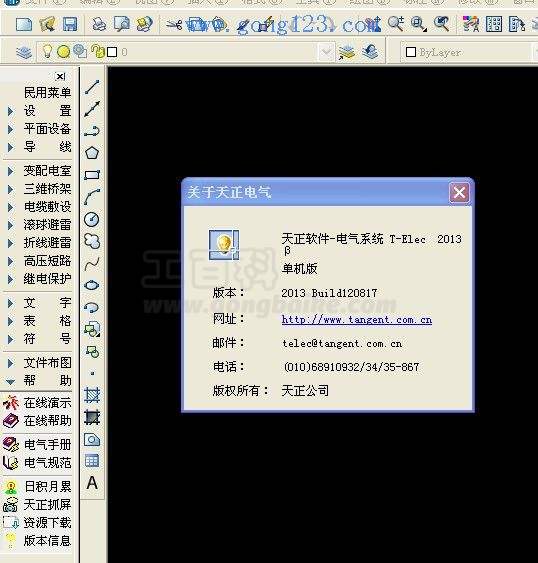Click the draw toolbar Table icon
Viewport: 538px width, 563px height.
coord(92,461)
